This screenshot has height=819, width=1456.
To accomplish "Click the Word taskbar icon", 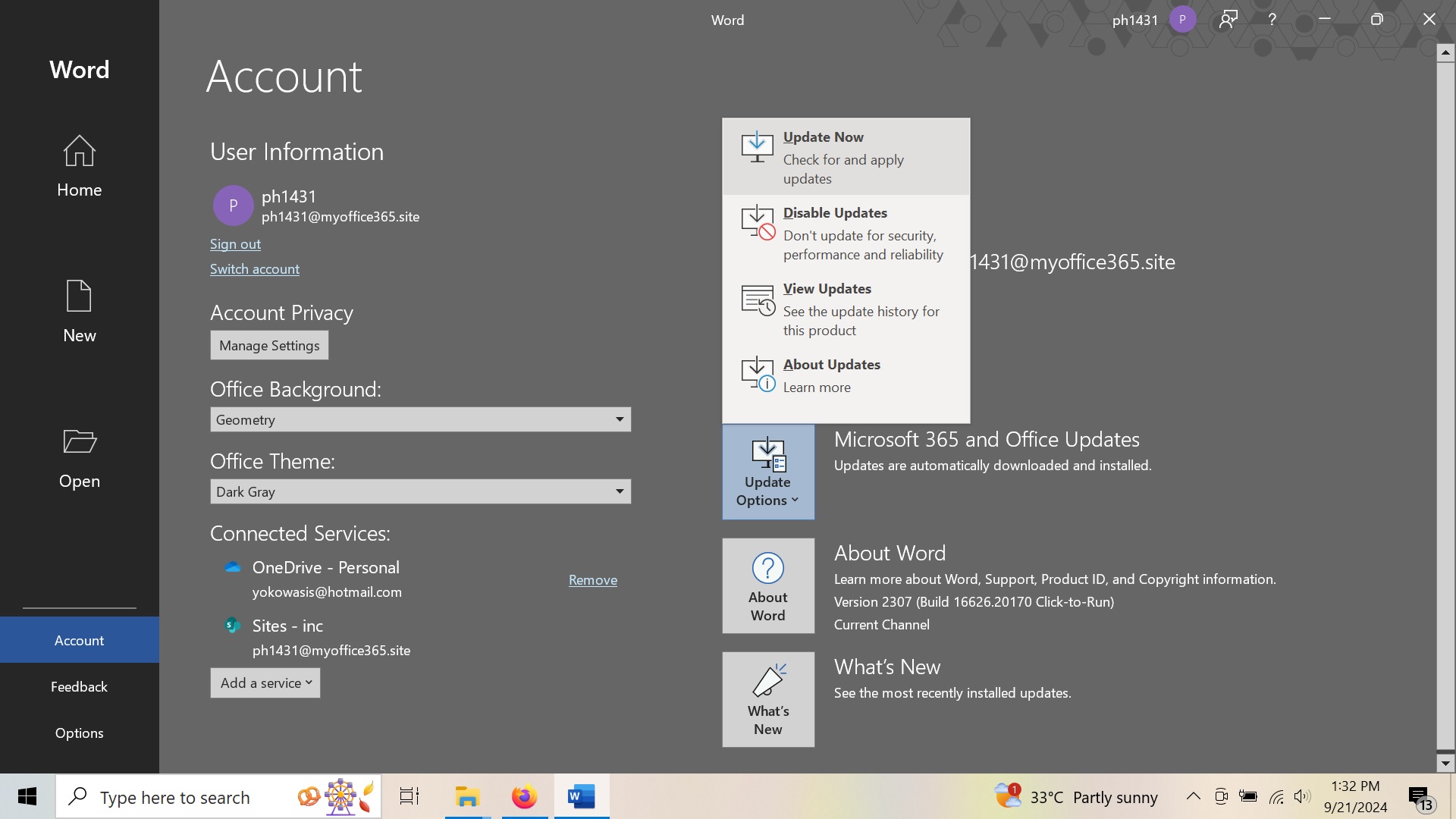I will click(581, 796).
